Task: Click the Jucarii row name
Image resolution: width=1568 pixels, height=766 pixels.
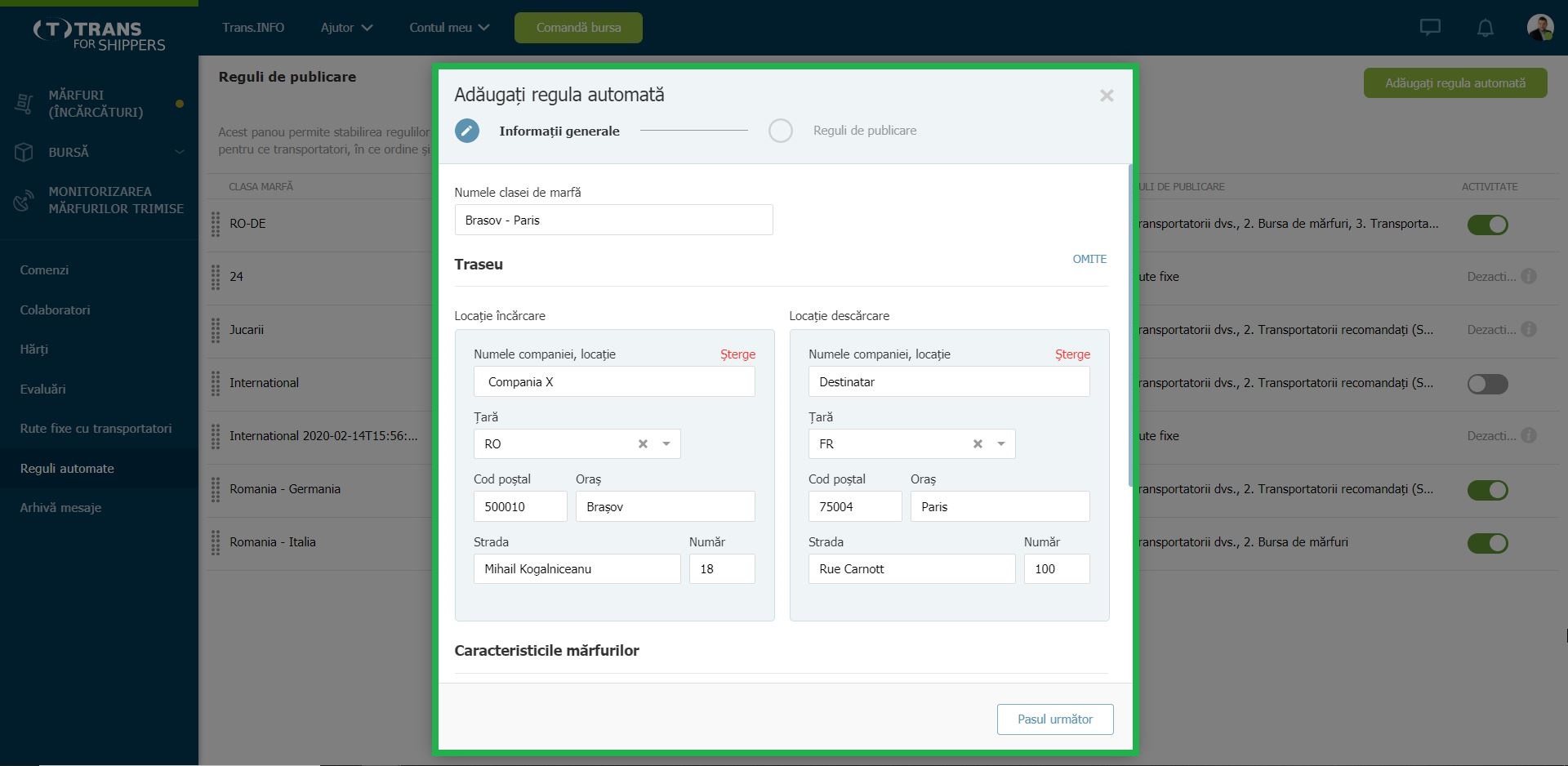Action: point(247,330)
